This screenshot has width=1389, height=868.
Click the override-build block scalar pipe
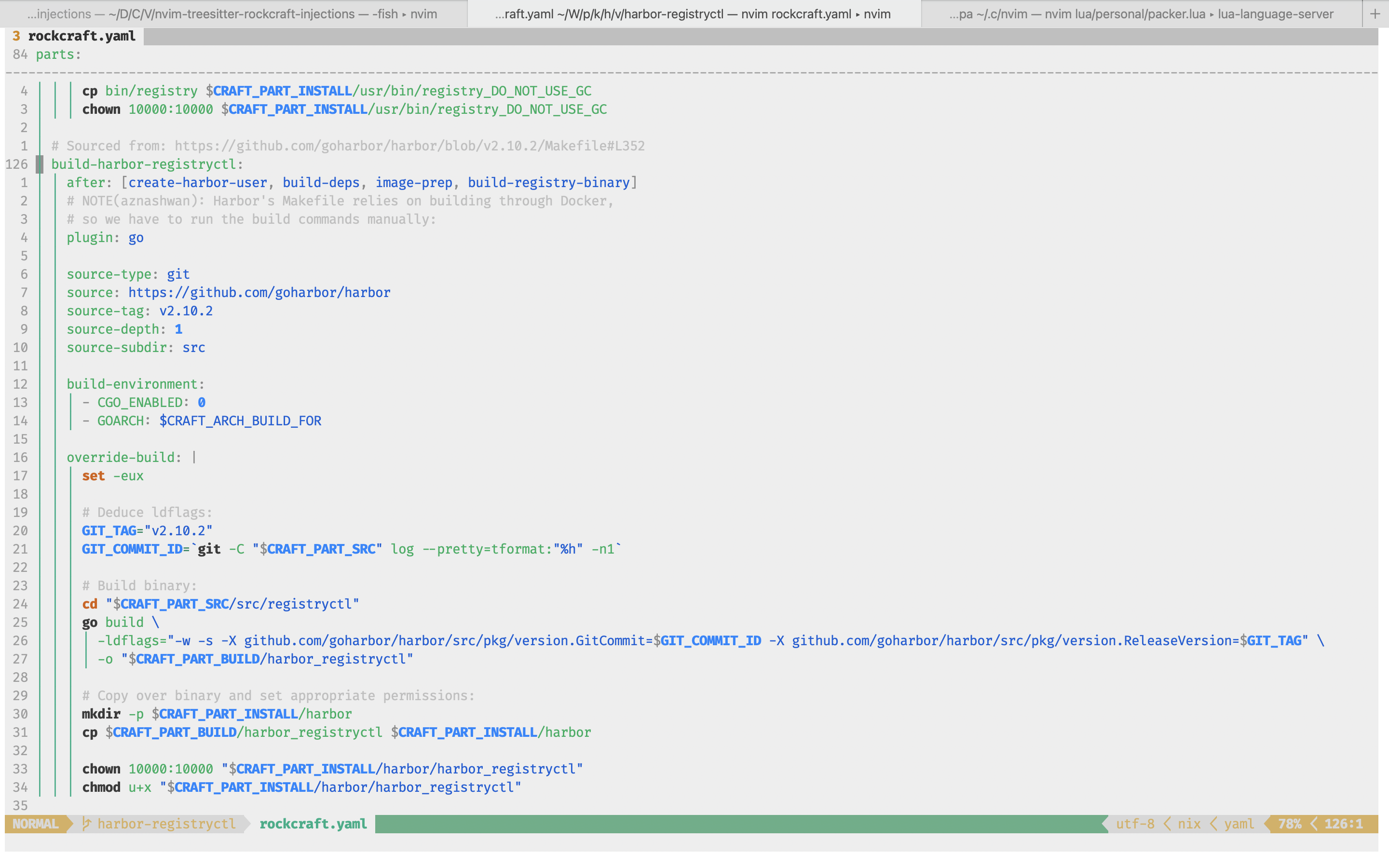pyautogui.click(x=194, y=458)
